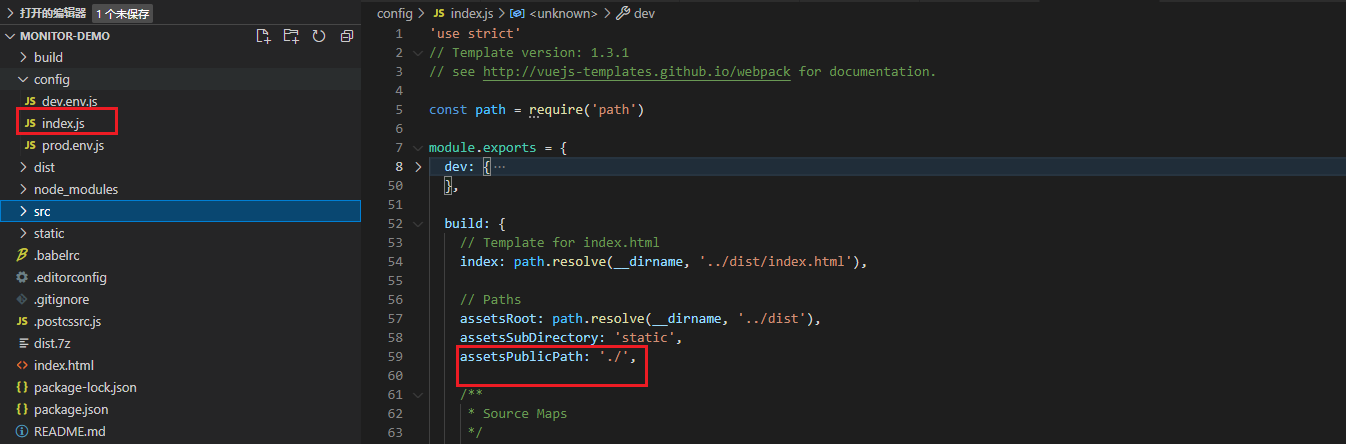Click the assetsSubDirectory property text
The width and height of the screenshot is (1346, 444).
(x=530, y=338)
